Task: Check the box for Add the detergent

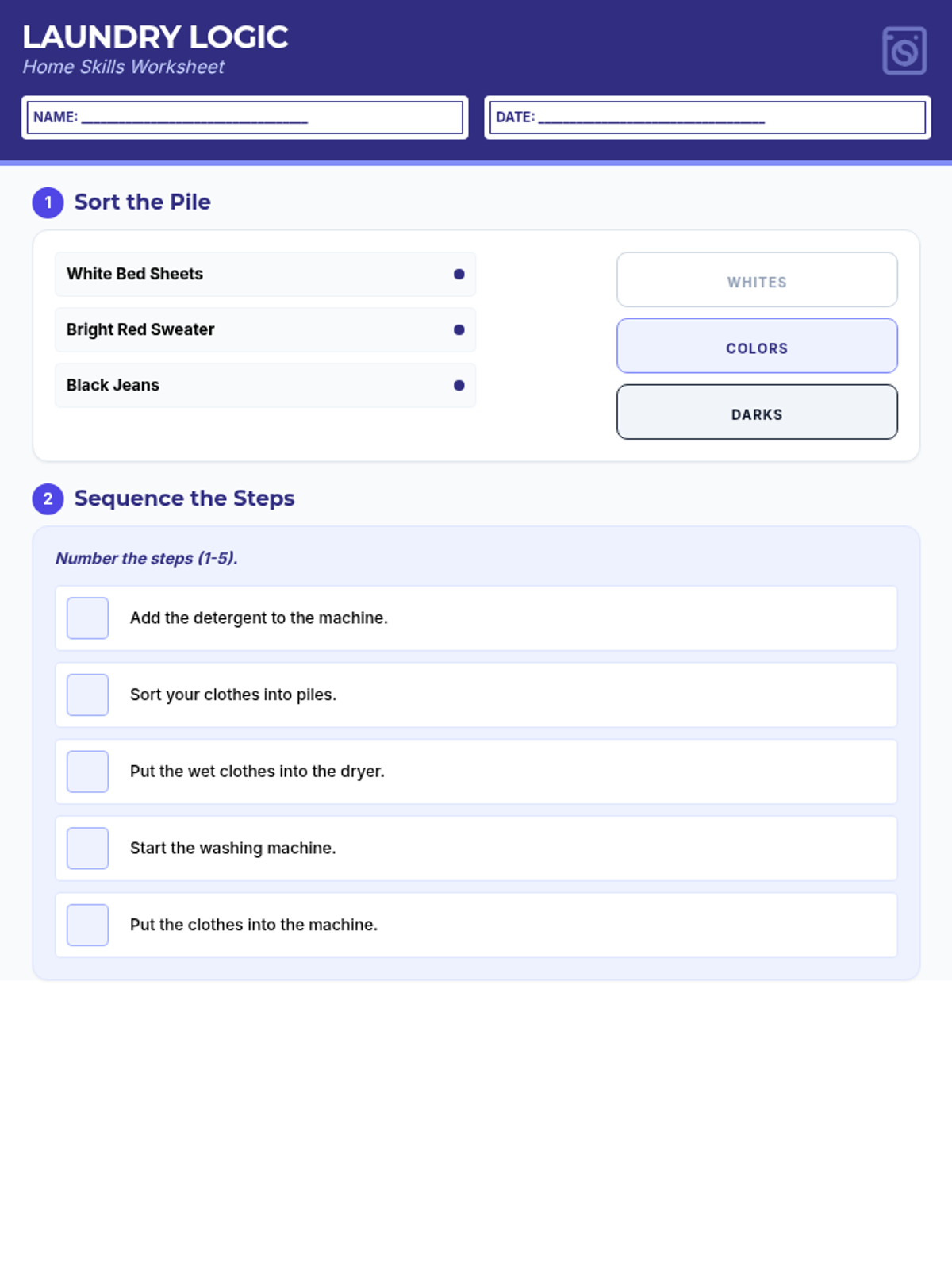Action: [87, 618]
